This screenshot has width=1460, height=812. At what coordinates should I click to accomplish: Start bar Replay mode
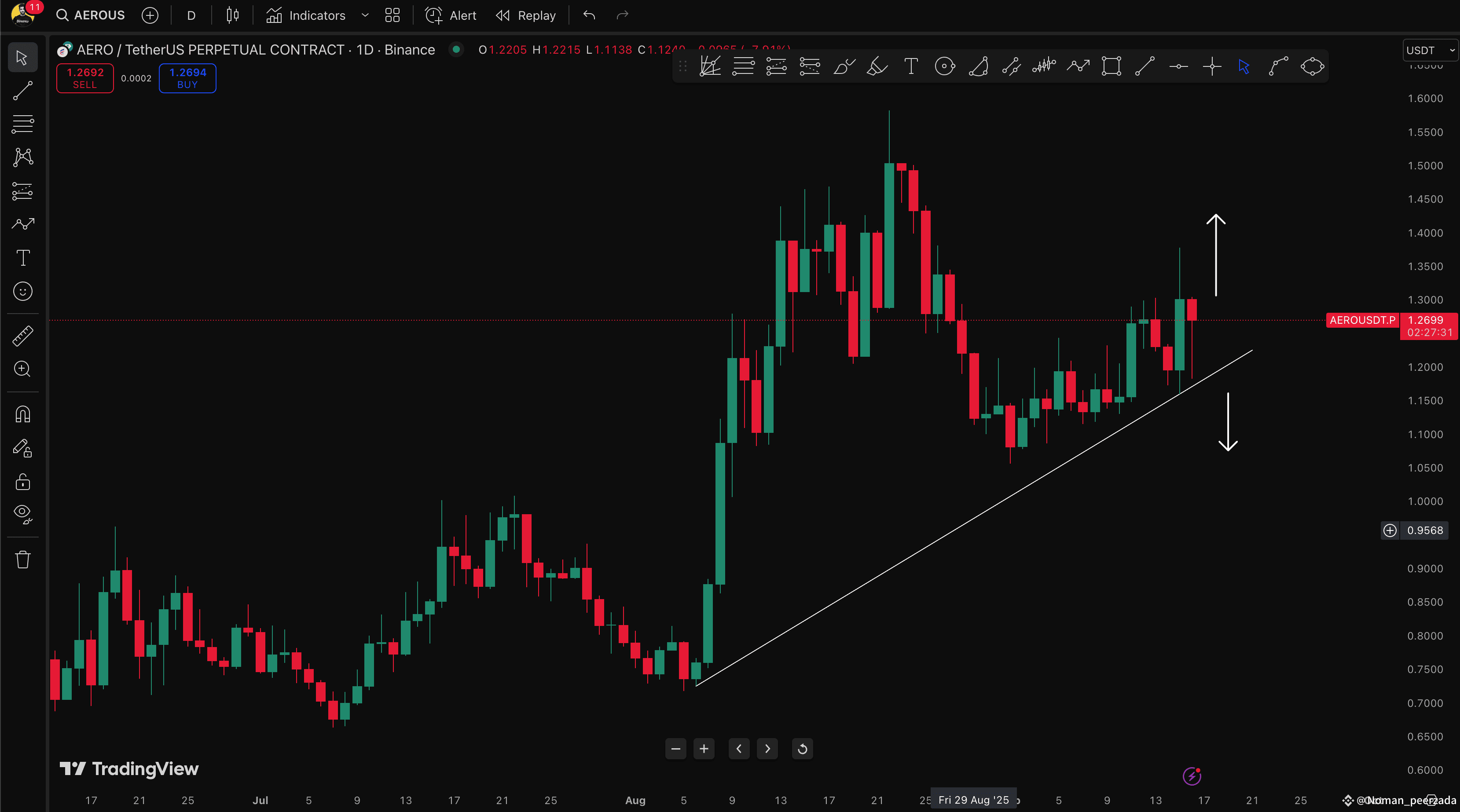[x=525, y=15]
